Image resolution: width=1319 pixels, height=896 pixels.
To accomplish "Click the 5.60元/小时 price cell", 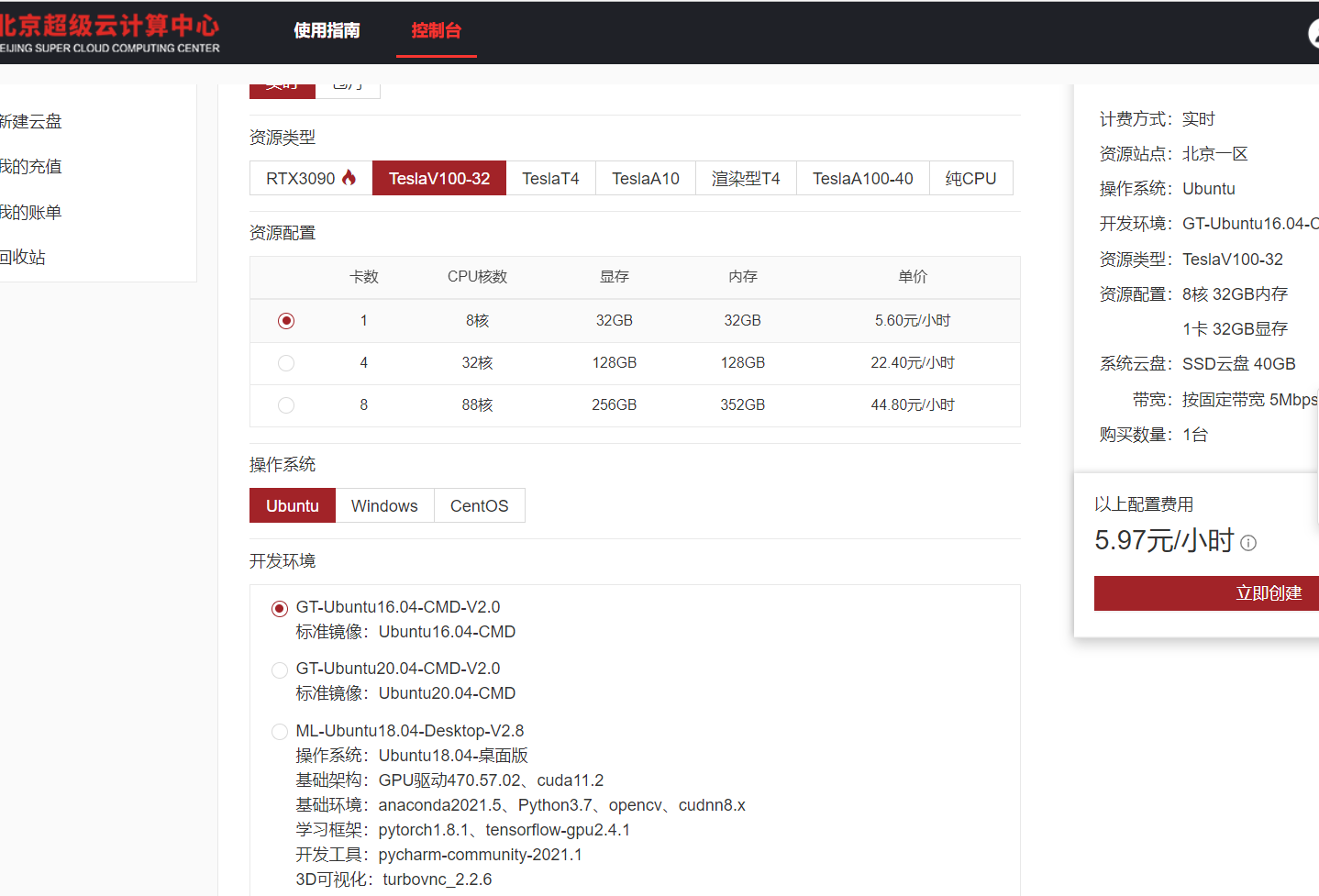I will 913,320.
